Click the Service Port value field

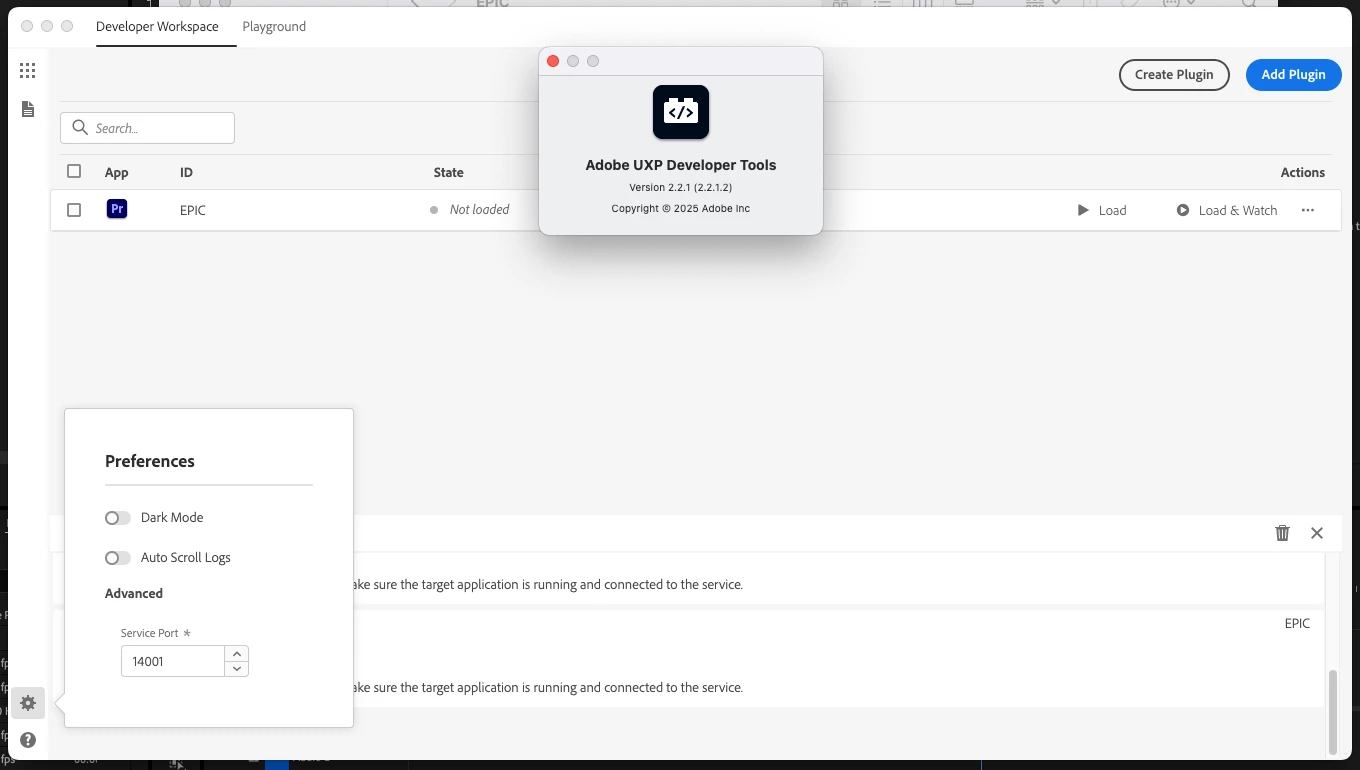[173, 661]
